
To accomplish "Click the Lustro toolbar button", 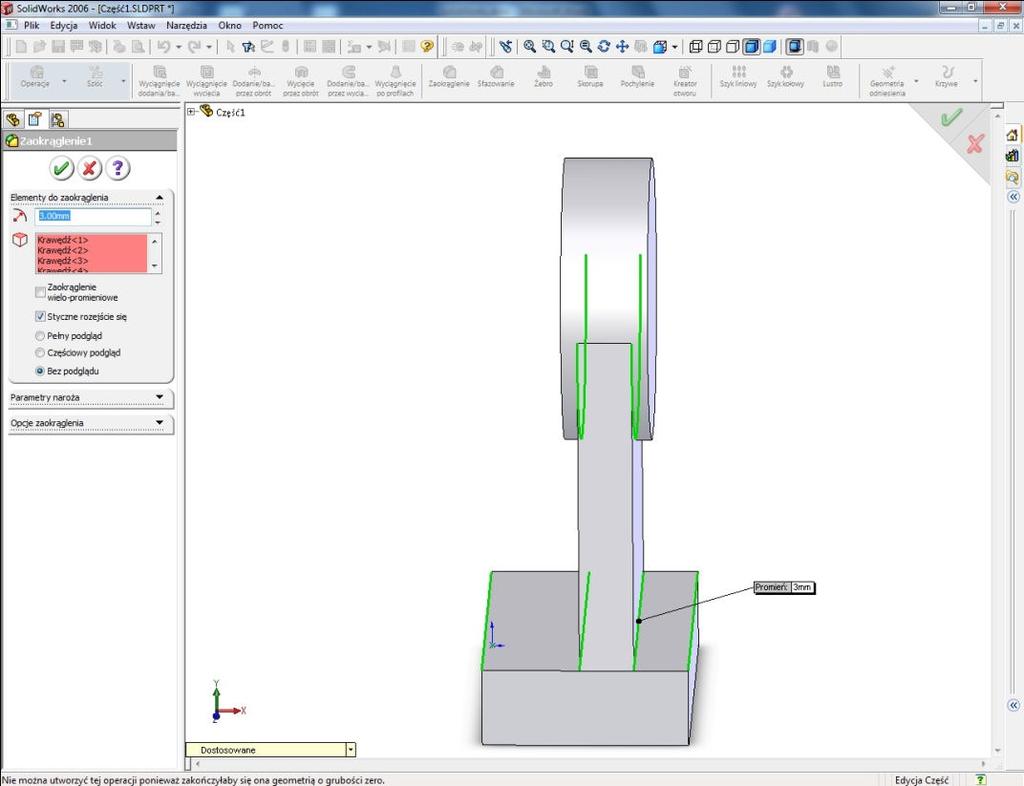I will 833,76.
